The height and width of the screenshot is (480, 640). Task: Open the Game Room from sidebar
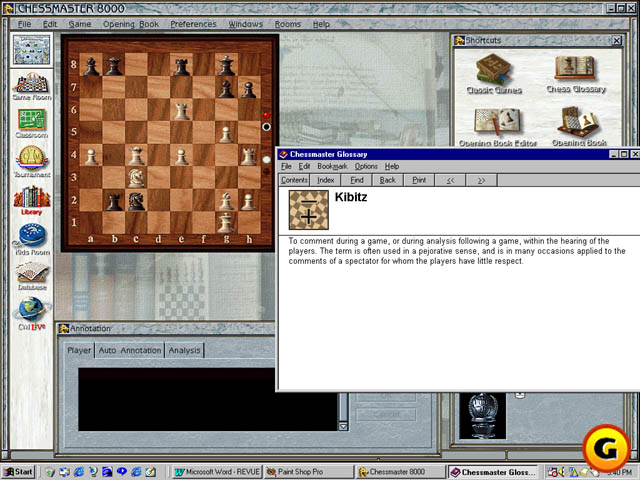pyautogui.click(x=31, y=83)
